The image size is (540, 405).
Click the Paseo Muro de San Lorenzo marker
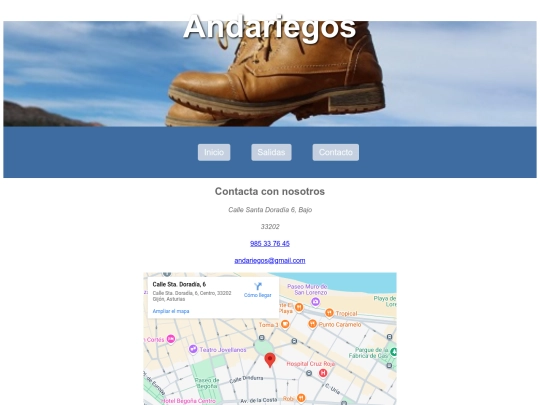pyautogui.click(x=315, y=302)
